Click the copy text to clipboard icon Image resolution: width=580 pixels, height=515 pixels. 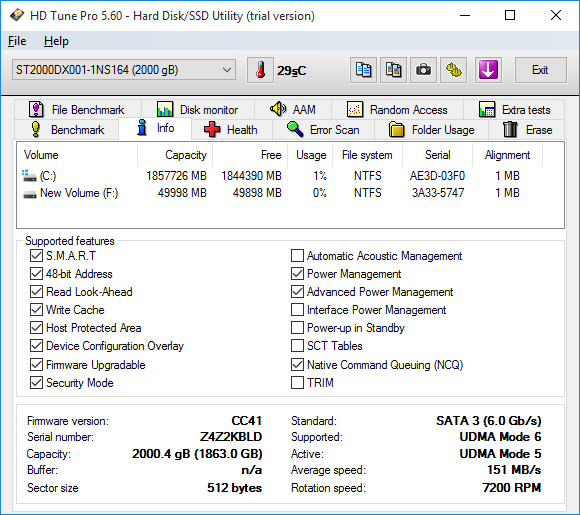(363, 70)
